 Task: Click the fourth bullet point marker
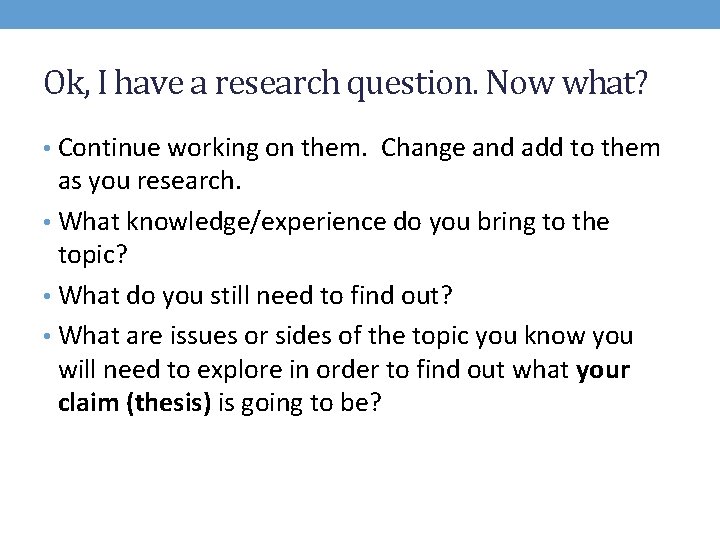pyautogui.click(x=47, y=337)
